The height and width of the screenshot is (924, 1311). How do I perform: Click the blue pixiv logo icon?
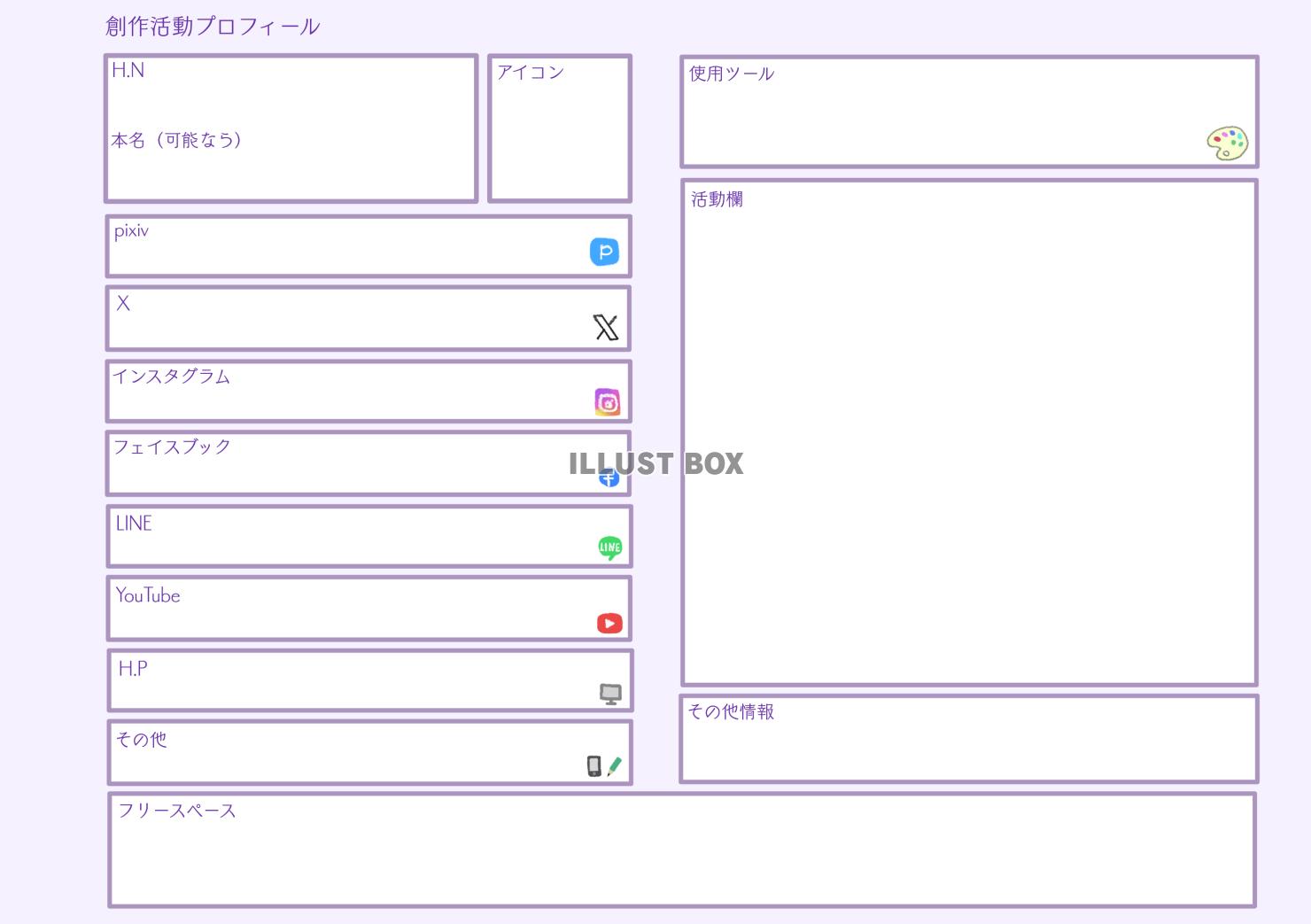click(x=604, y=252)
